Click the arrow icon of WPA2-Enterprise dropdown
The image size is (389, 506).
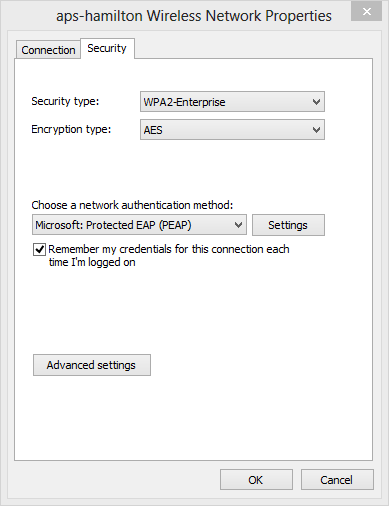coord(316,102)
